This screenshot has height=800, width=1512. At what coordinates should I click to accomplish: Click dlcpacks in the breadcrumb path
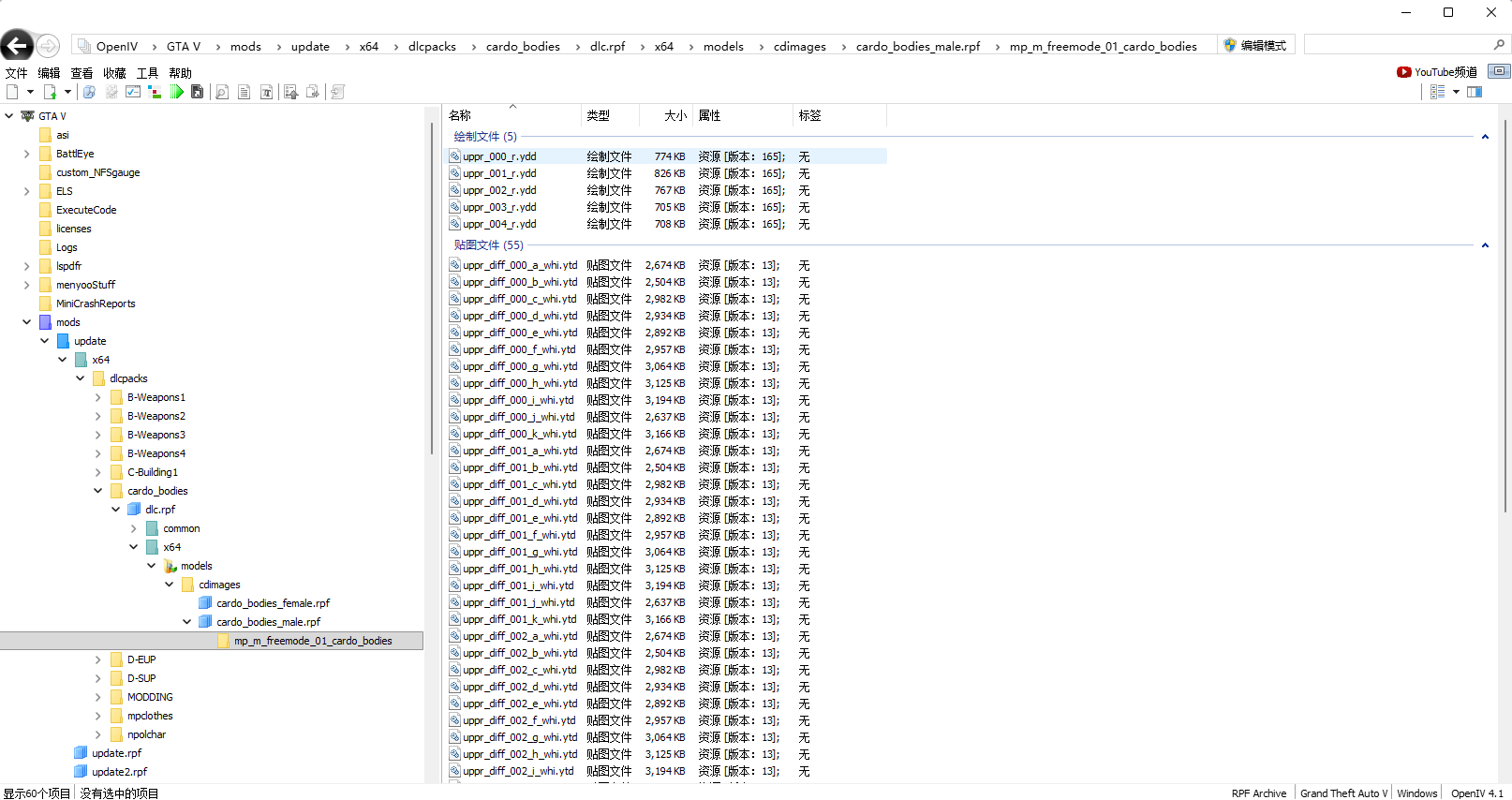tap(432, 46)
